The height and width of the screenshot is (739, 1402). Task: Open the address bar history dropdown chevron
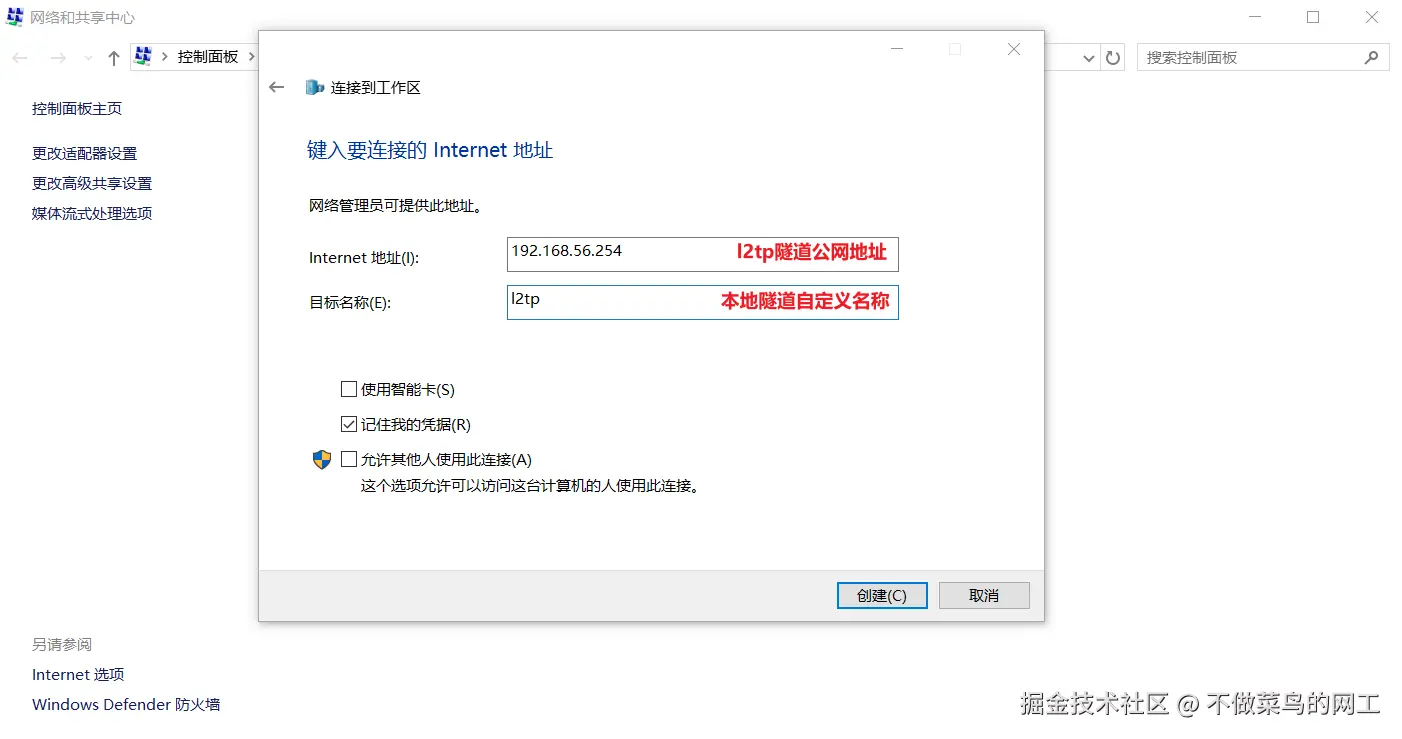[1088, 57]
